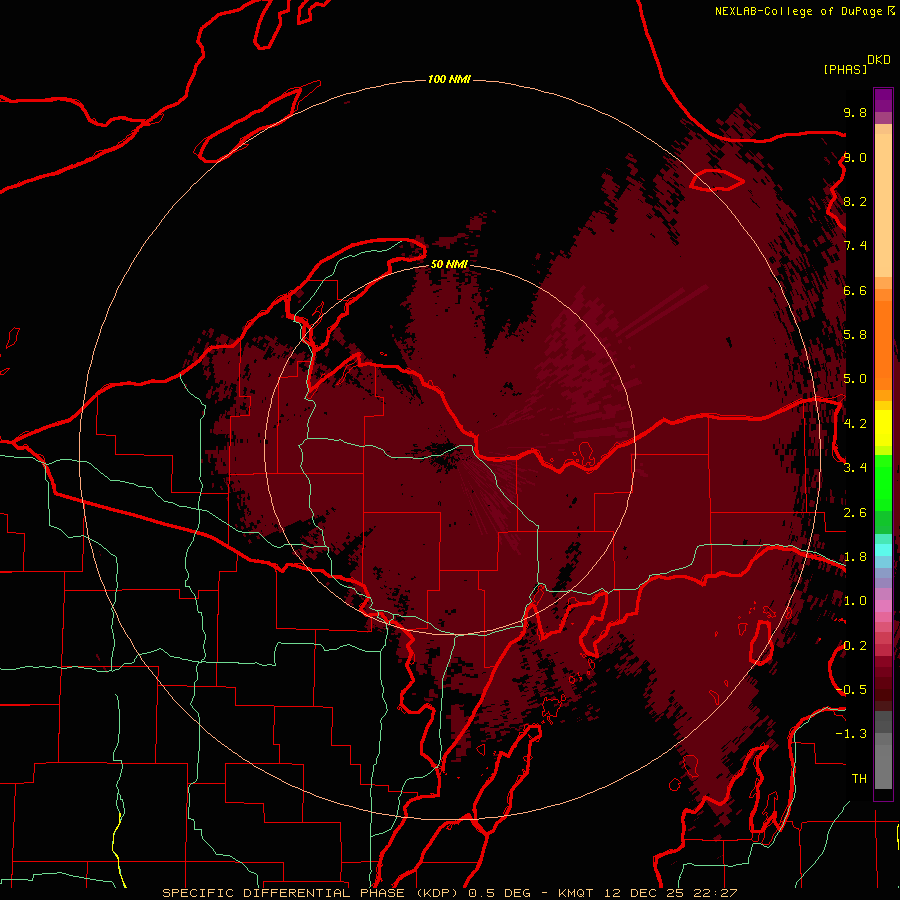Viewport: 900px width, 900px height.
Task: Click the 0.2 legend value
Action: tap(855, 646)
